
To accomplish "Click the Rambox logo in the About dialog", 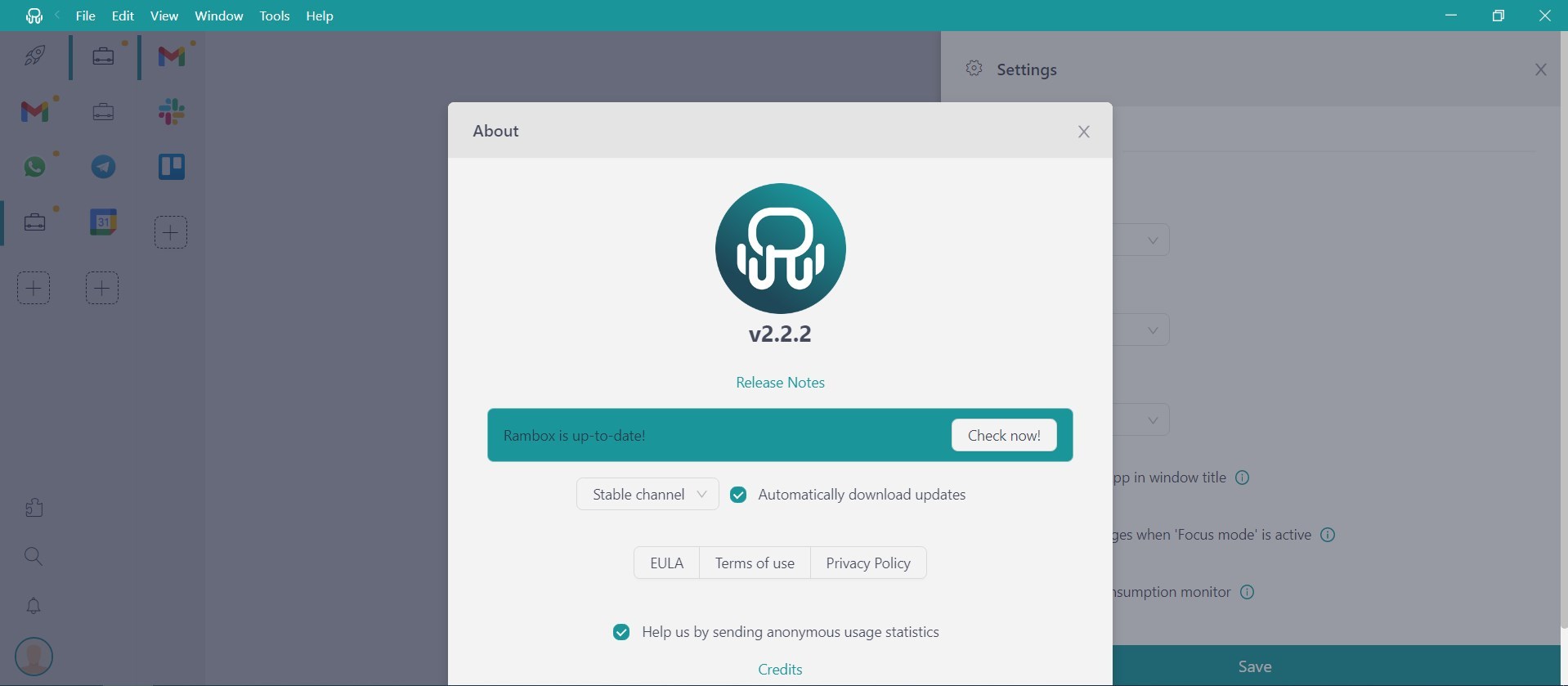I will tap(781, 249).
